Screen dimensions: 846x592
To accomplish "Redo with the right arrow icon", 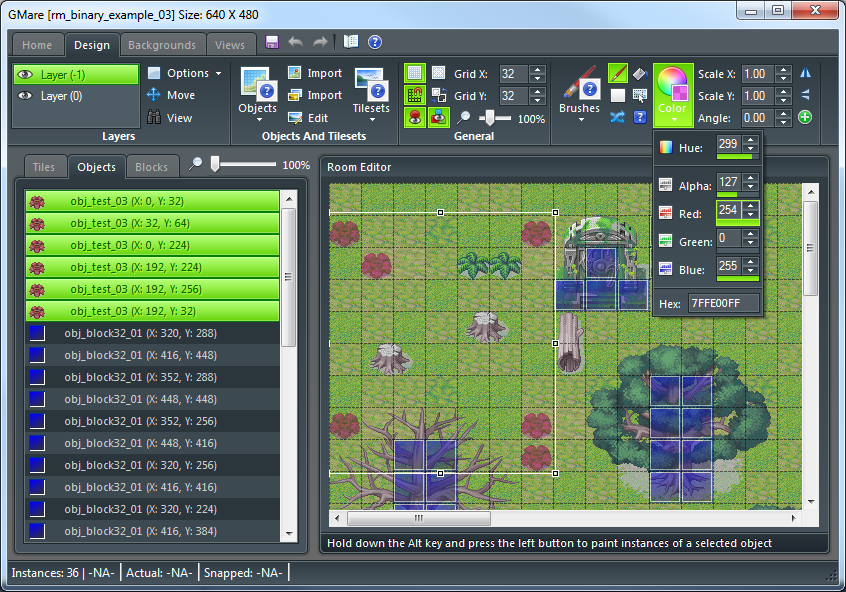I will [320, 42].
